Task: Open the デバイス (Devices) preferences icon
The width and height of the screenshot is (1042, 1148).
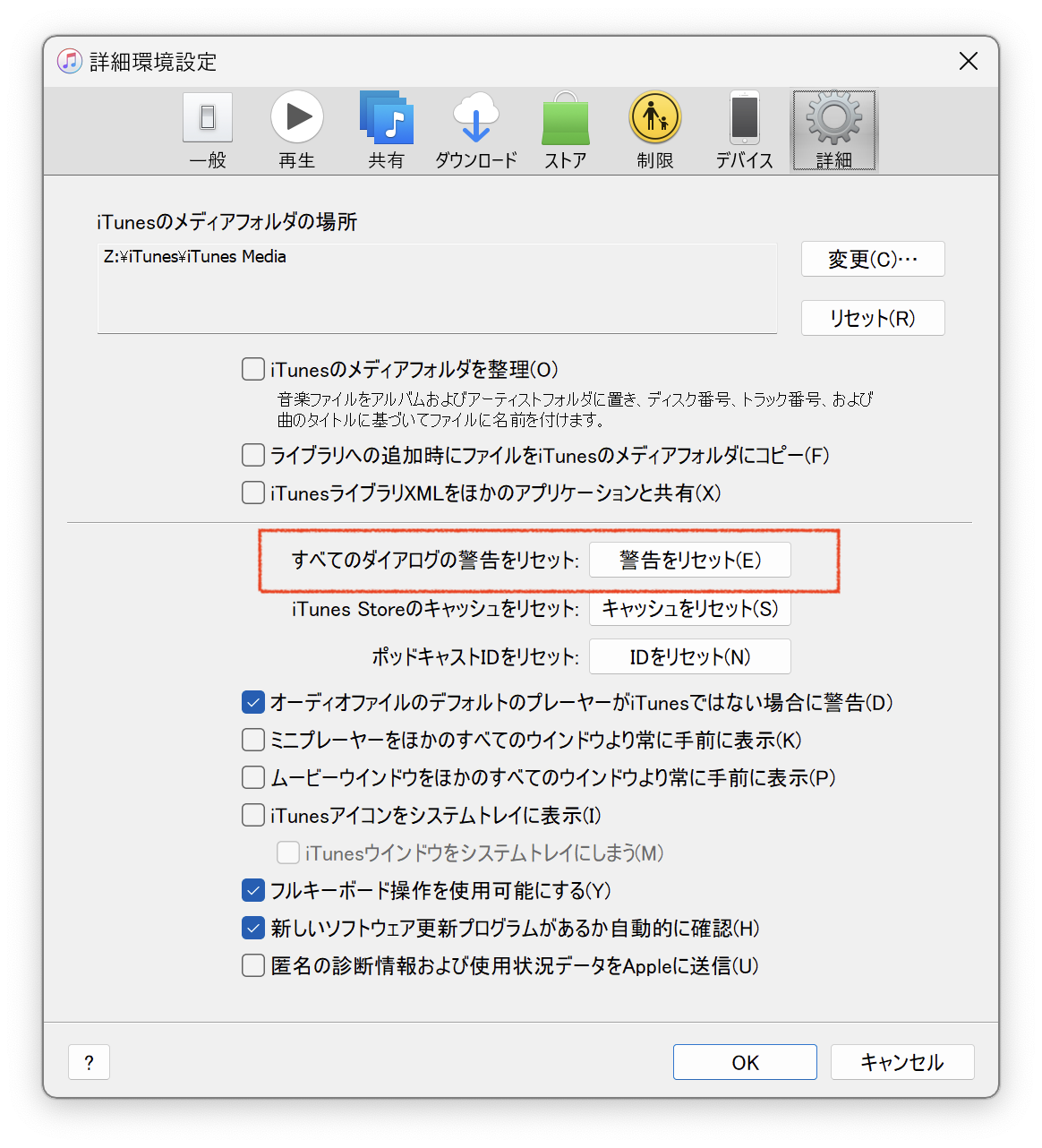Action: tap(745, 131)
